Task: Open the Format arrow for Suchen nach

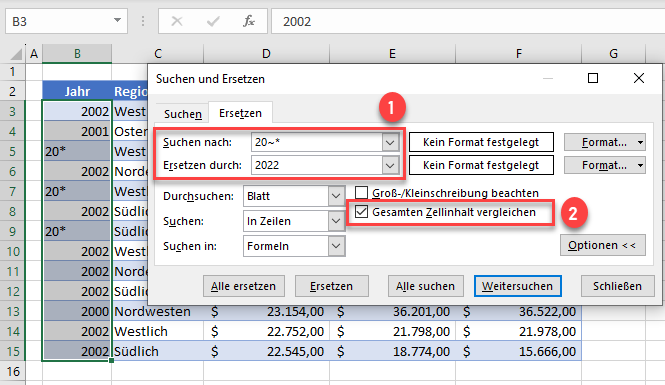Action: pos(640,142)
